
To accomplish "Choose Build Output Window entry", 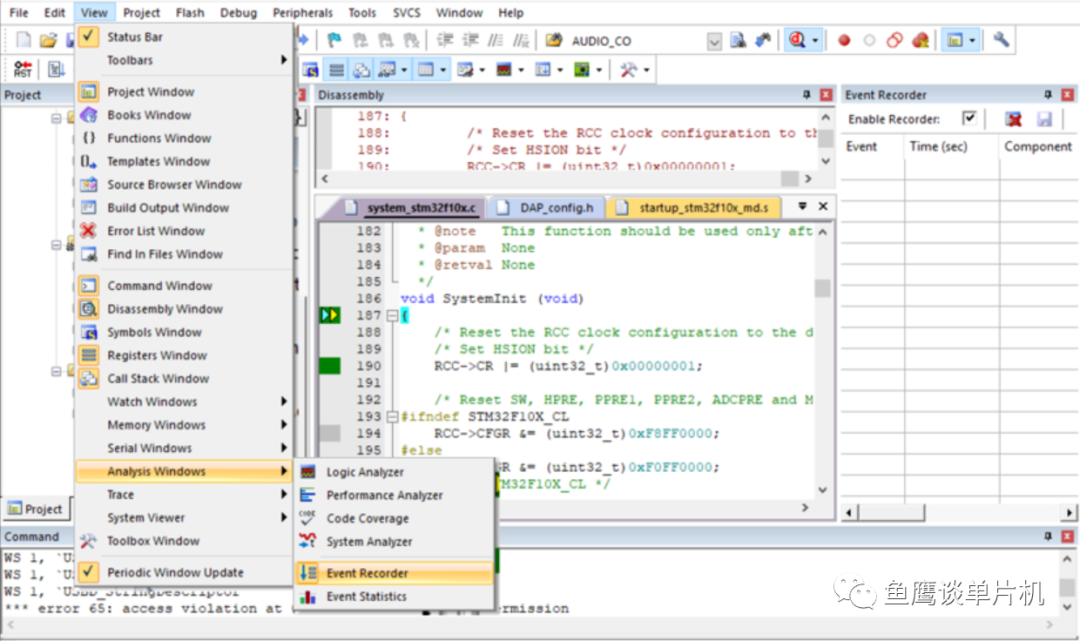I will click(184, 208).
